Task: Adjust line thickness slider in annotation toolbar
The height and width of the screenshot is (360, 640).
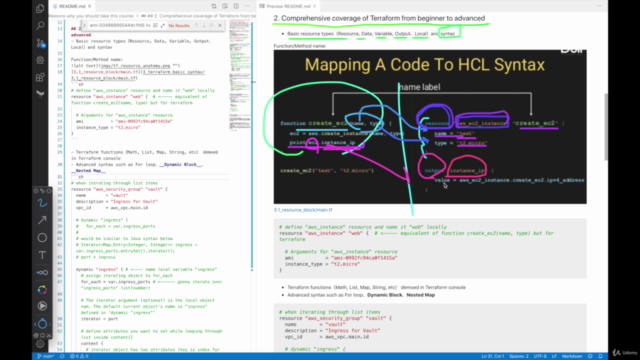Action: click(42, 272)
